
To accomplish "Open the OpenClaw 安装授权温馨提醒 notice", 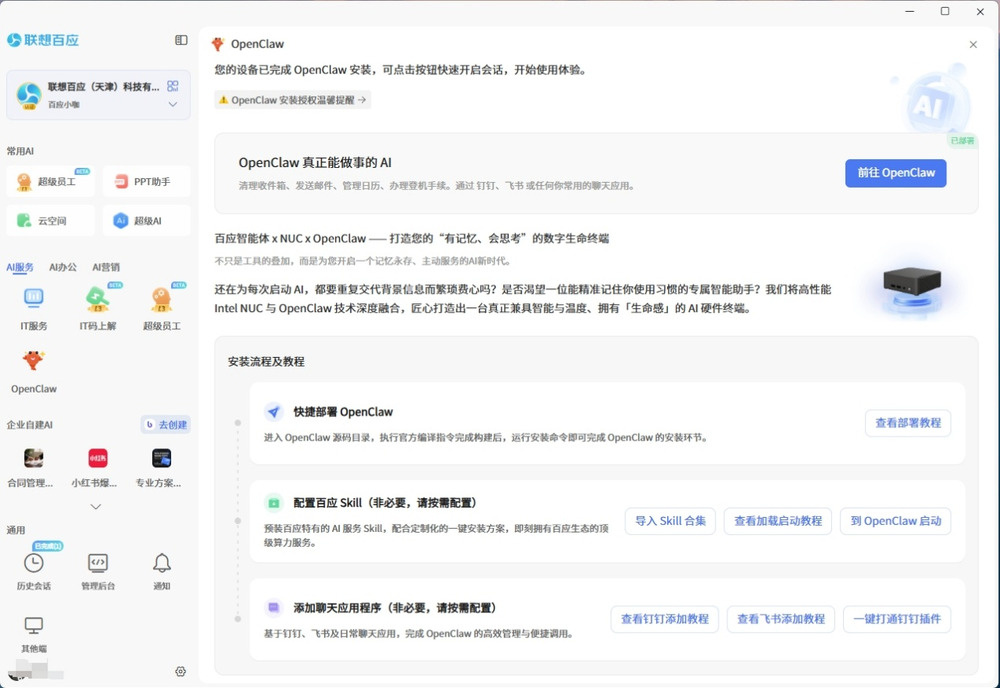I will click(292, 100).
